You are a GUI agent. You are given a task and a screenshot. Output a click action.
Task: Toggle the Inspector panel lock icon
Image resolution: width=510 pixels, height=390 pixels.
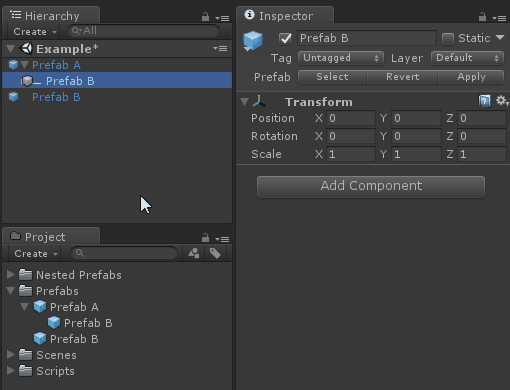(482, 17)
